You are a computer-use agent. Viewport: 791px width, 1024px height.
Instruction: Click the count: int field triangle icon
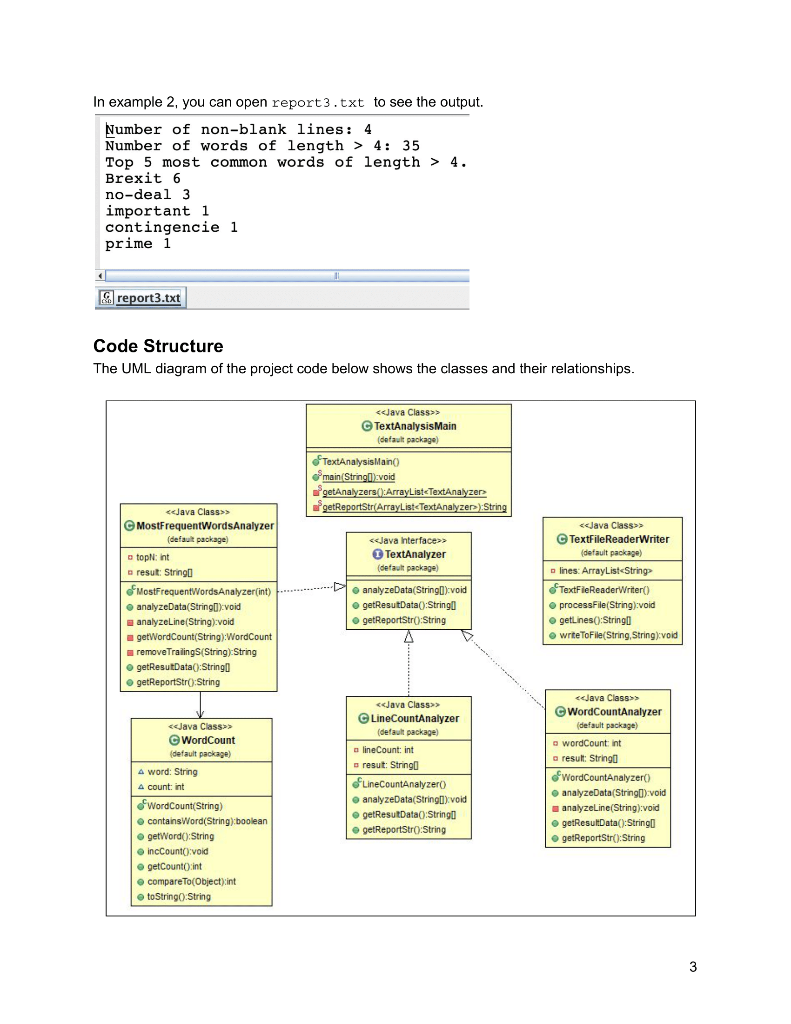click(x=141, y=787)
